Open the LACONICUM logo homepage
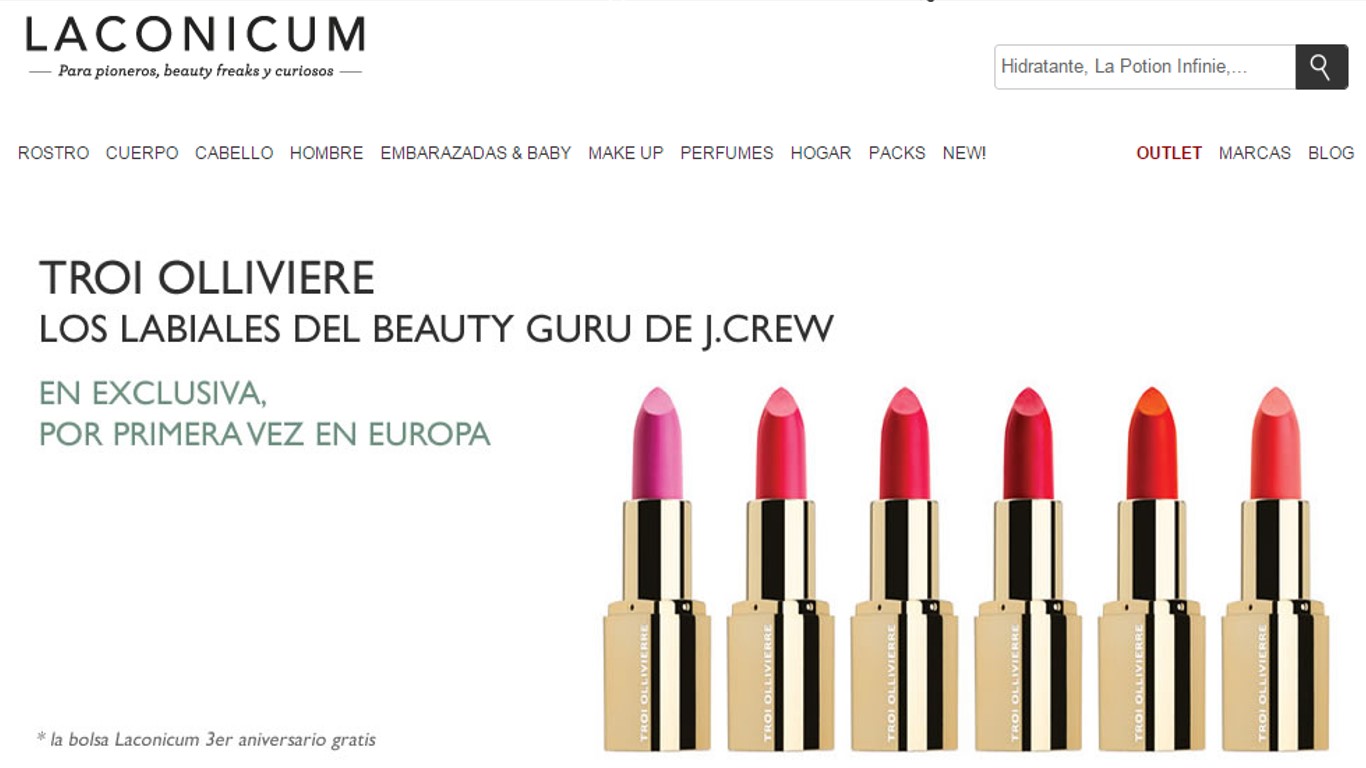This screenshot has height=768, width=1366. tap(195, 47)
